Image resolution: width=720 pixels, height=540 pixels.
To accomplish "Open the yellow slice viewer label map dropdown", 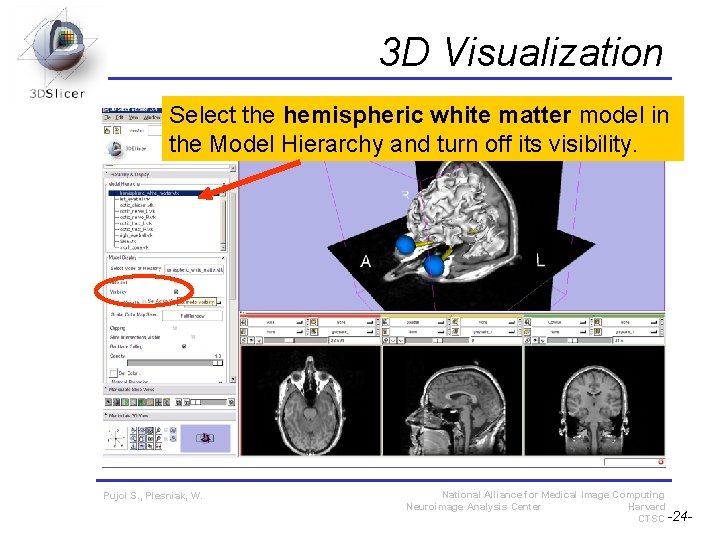I will point(488,323).
